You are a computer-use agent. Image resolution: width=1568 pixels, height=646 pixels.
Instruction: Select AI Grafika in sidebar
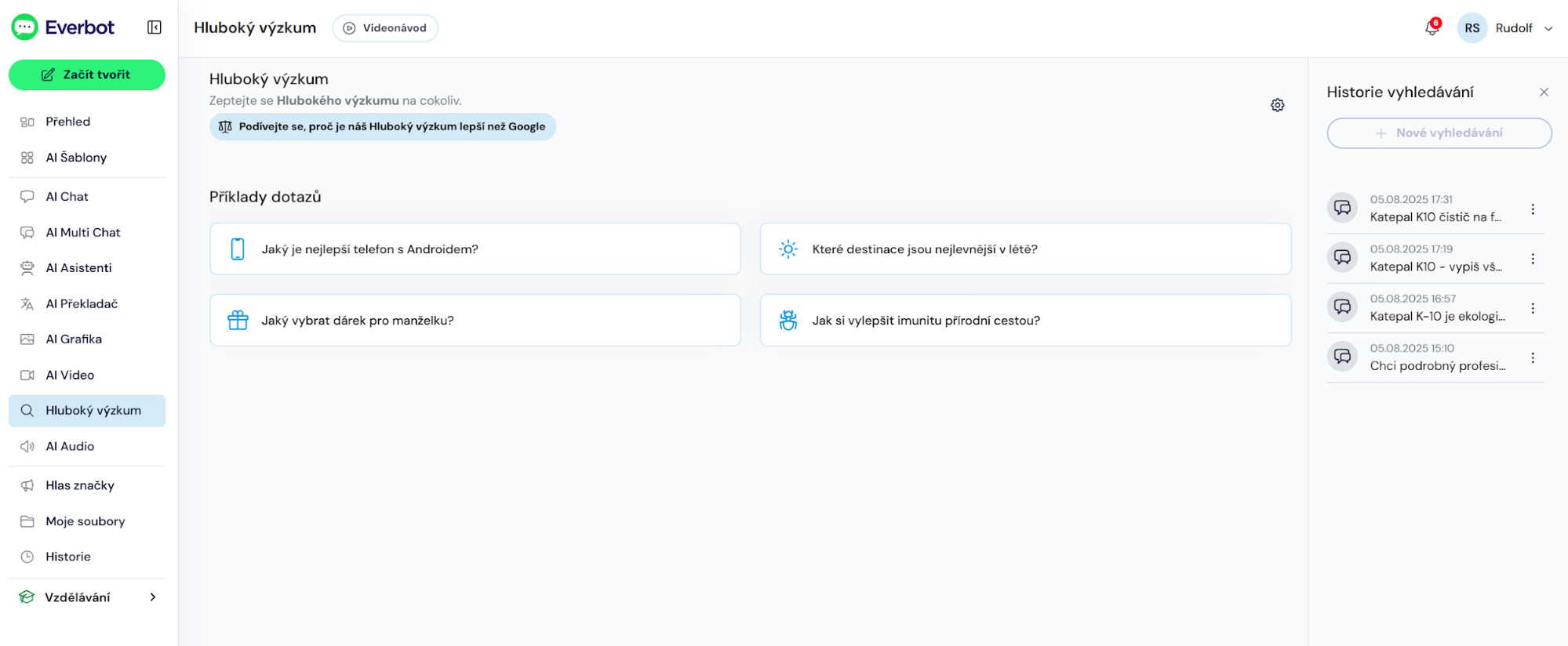coord(74,339)
